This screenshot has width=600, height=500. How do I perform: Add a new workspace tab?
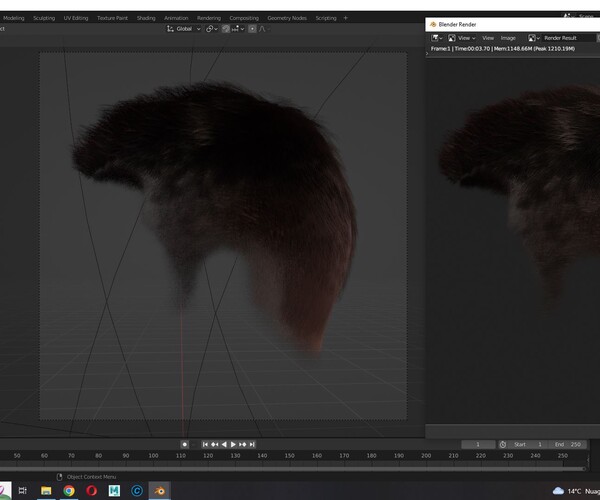(346, 18)
